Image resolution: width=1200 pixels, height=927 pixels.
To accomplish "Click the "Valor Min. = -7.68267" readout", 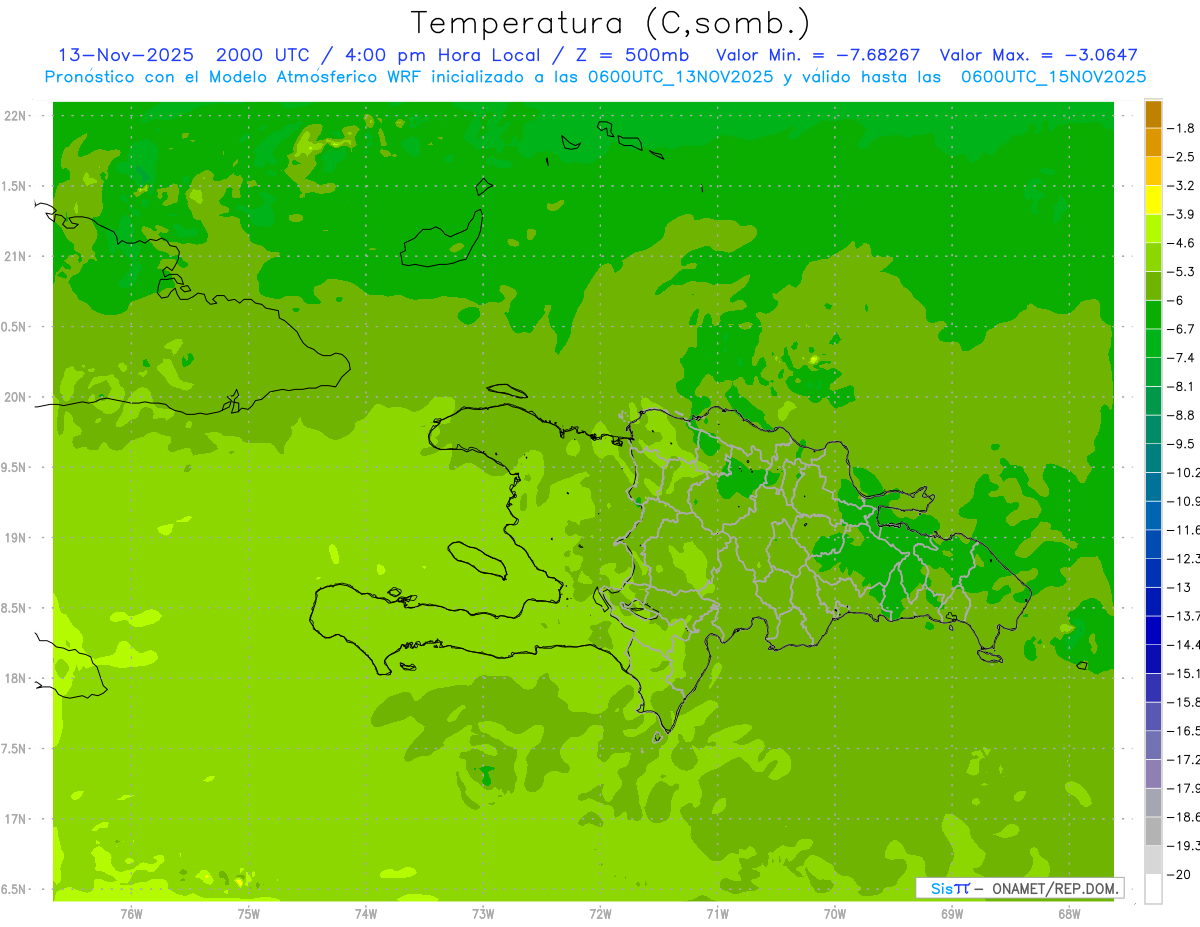I will [x=818, y=55].
